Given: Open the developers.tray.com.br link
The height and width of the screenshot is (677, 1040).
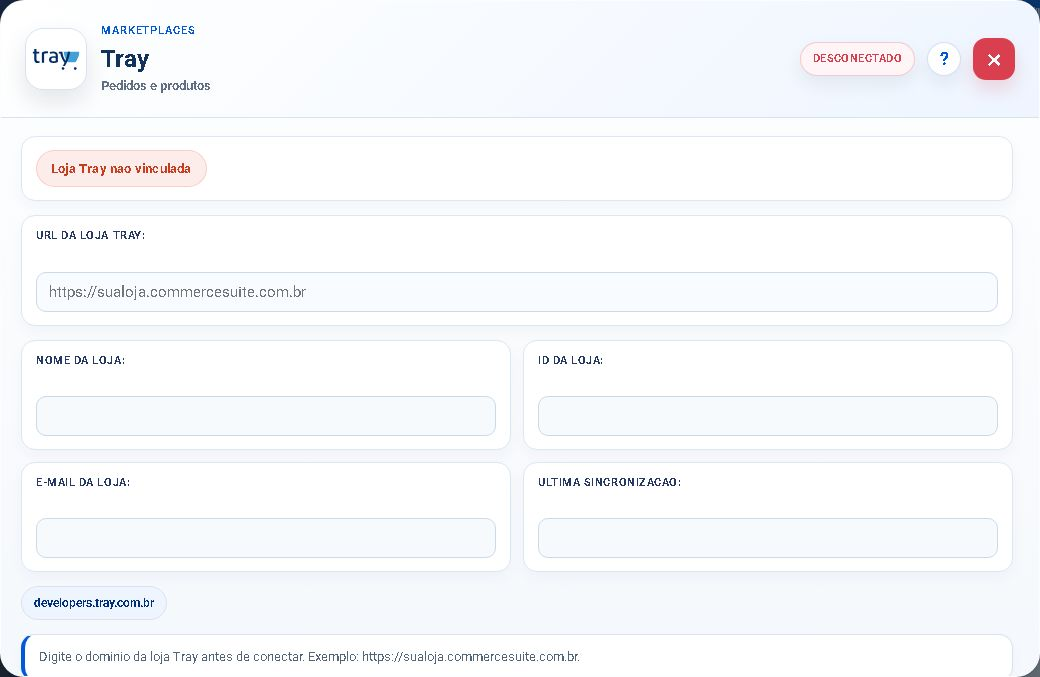Looking at the screenshot, I should coord(94,603).
